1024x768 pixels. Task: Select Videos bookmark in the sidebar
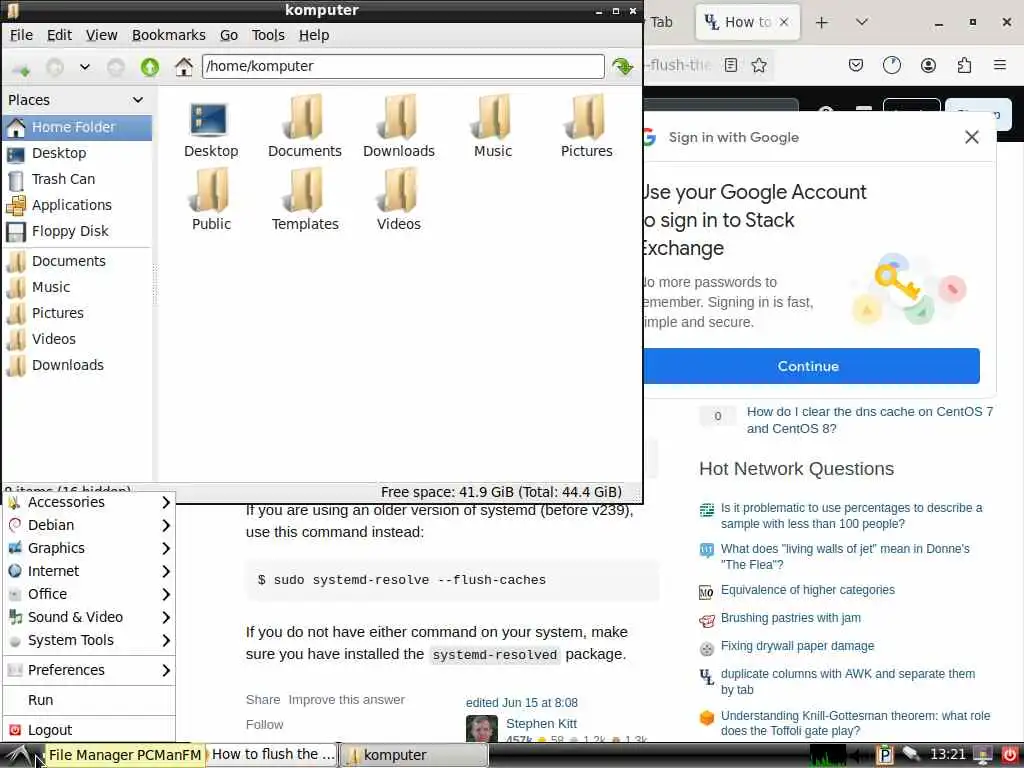tap(77, 340)
